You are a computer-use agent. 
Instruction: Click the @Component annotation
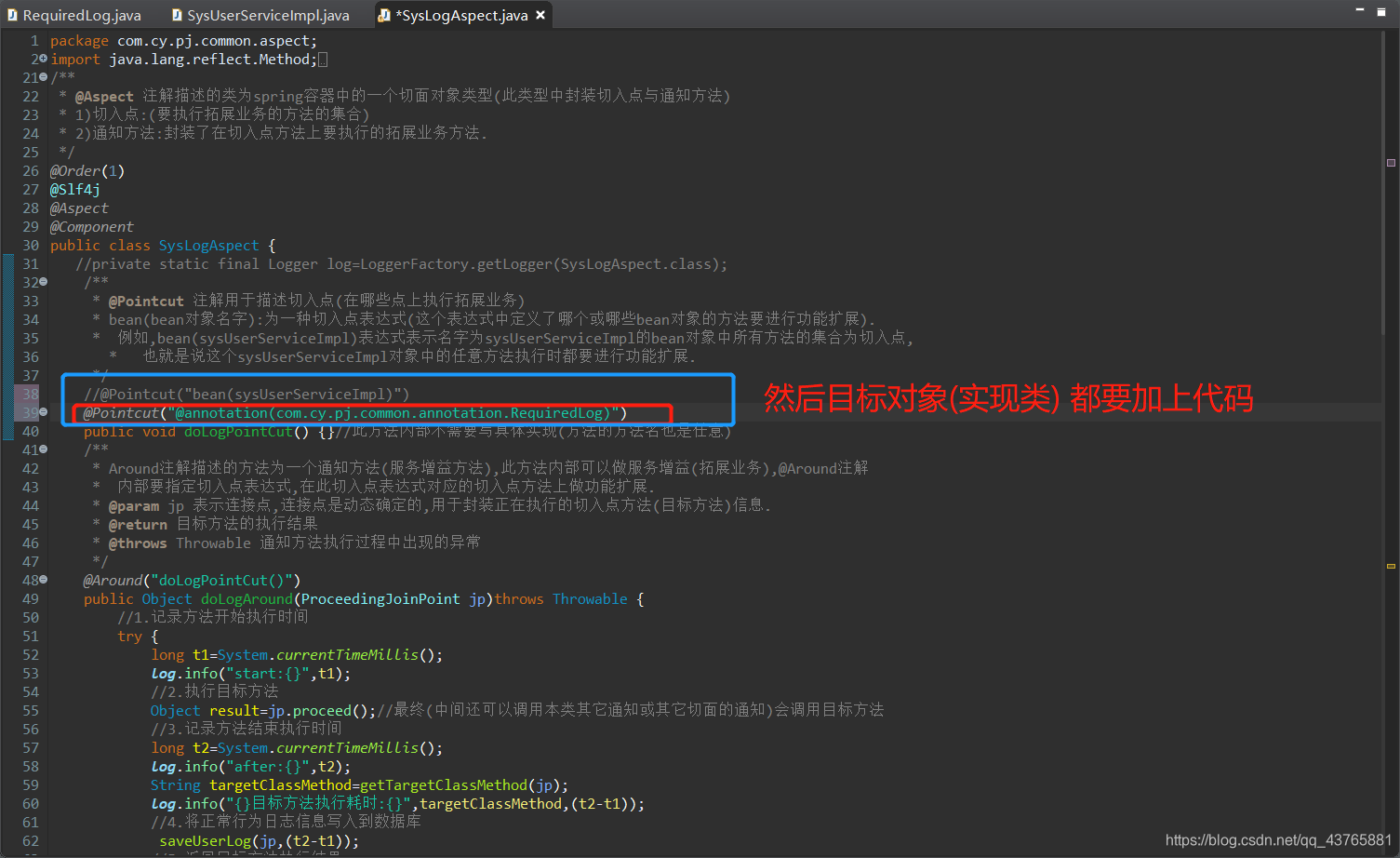[x=91, y=226]
